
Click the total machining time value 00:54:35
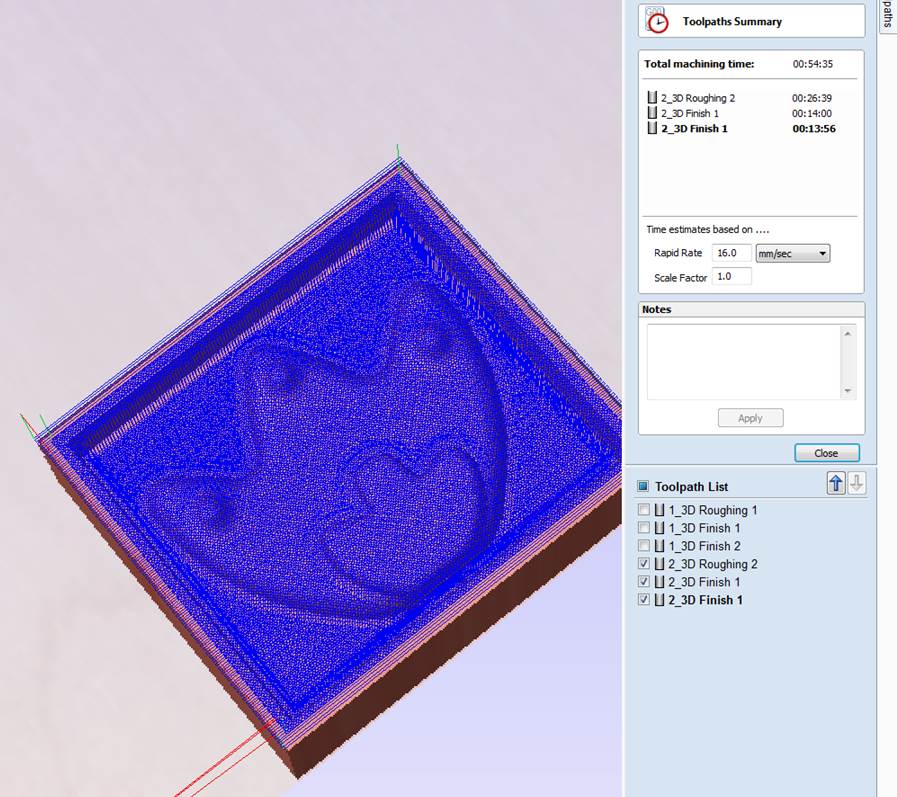[812, 64]
